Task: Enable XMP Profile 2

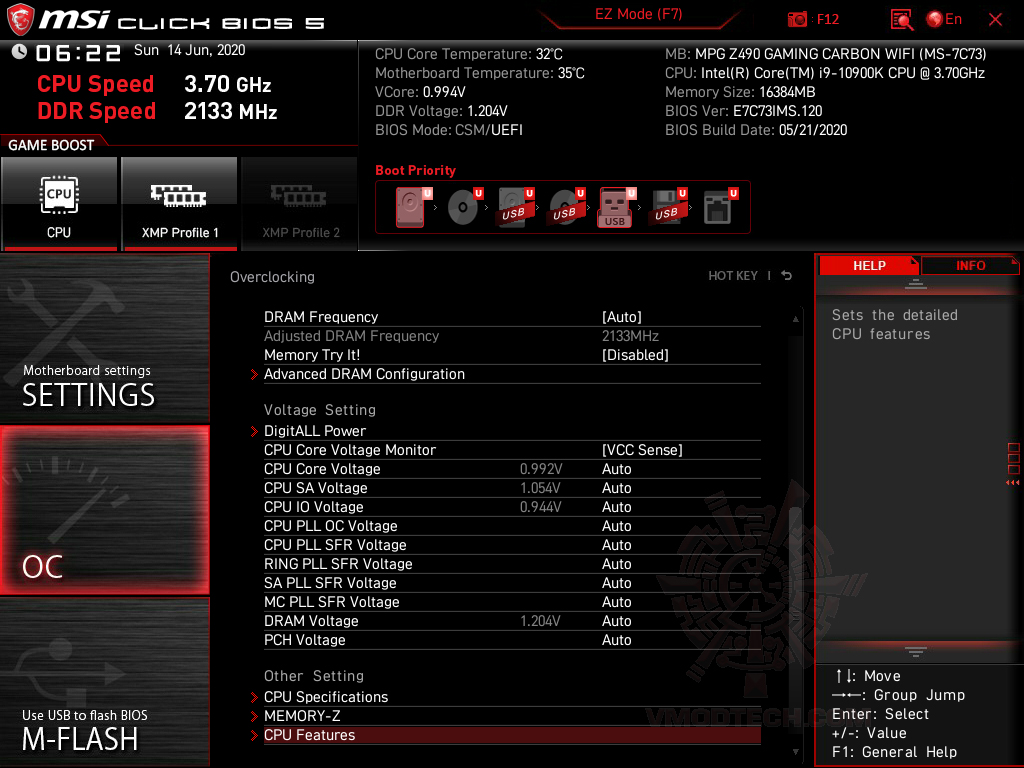Action: (x=300, y=204)
